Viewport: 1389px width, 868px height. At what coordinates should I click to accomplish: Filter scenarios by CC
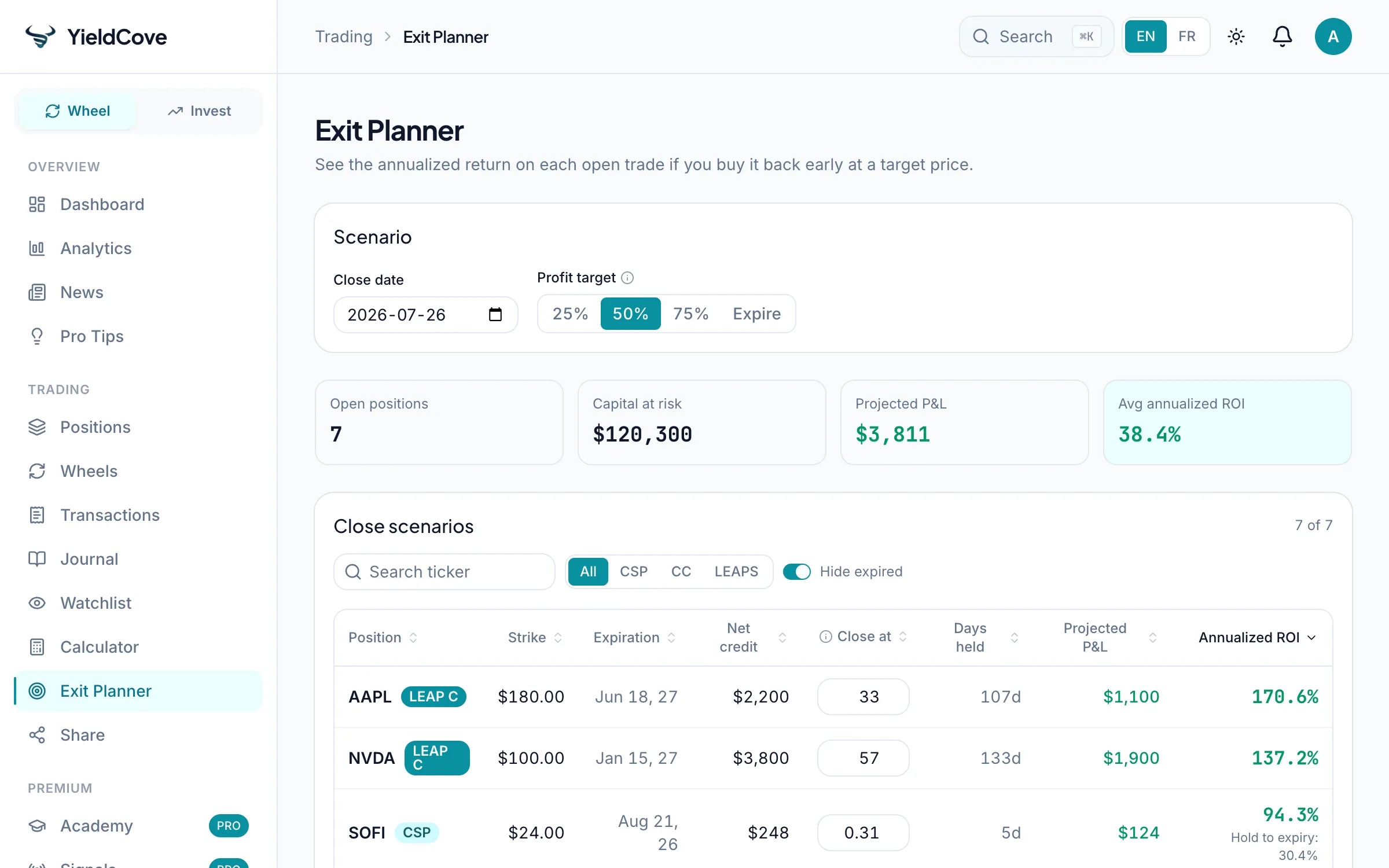click(681, 572)
